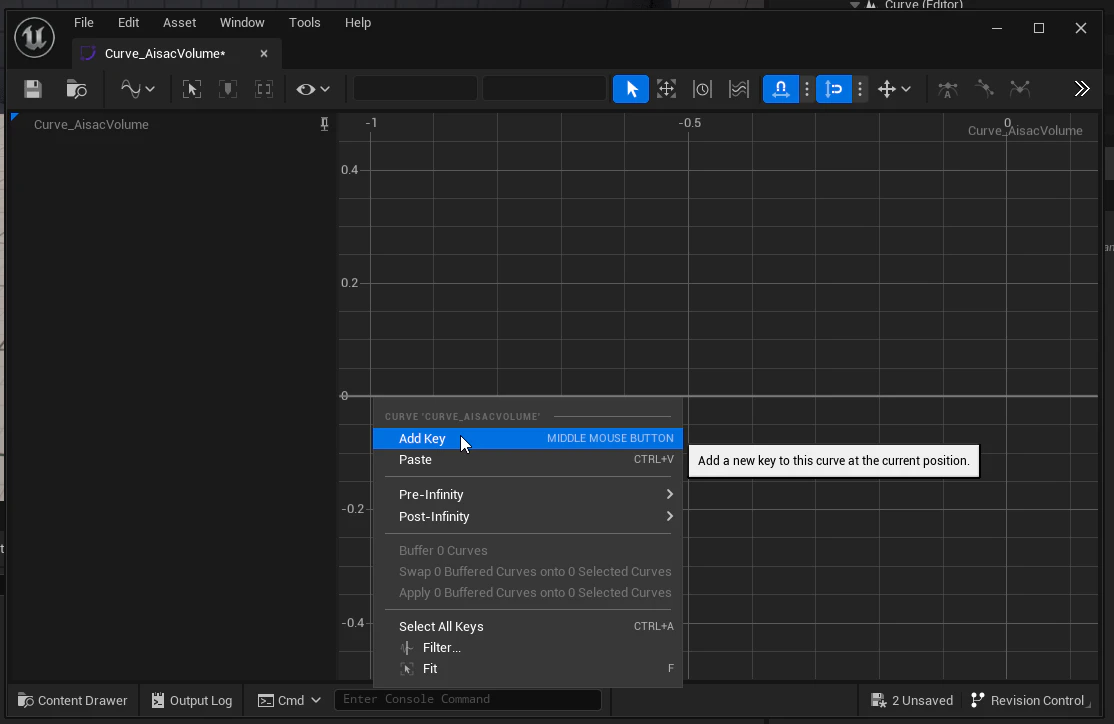Click the marker-between-brackets fit icon
Screen dimensions: 1114x724
click(x=228, y=89)
